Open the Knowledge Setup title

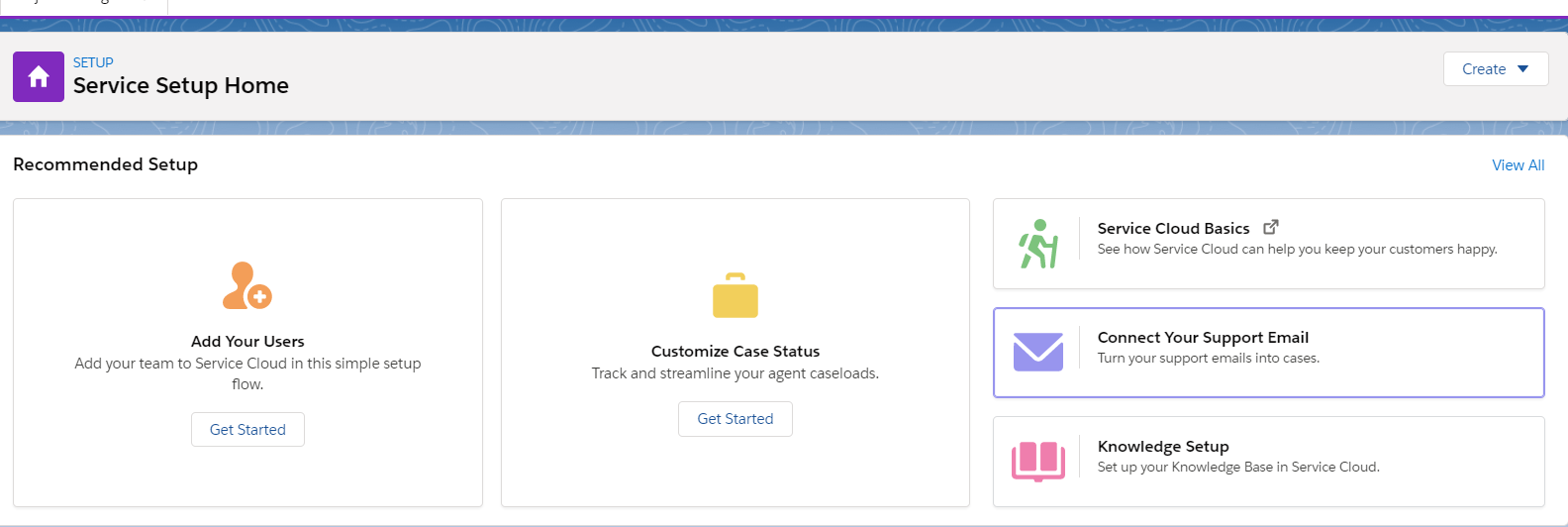tap(1163, 447)
